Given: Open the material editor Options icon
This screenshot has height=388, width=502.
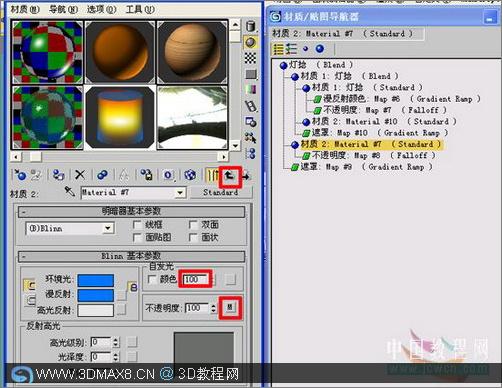Looking at the screenshot, I should pyautogui.click(x=251, y=122).
